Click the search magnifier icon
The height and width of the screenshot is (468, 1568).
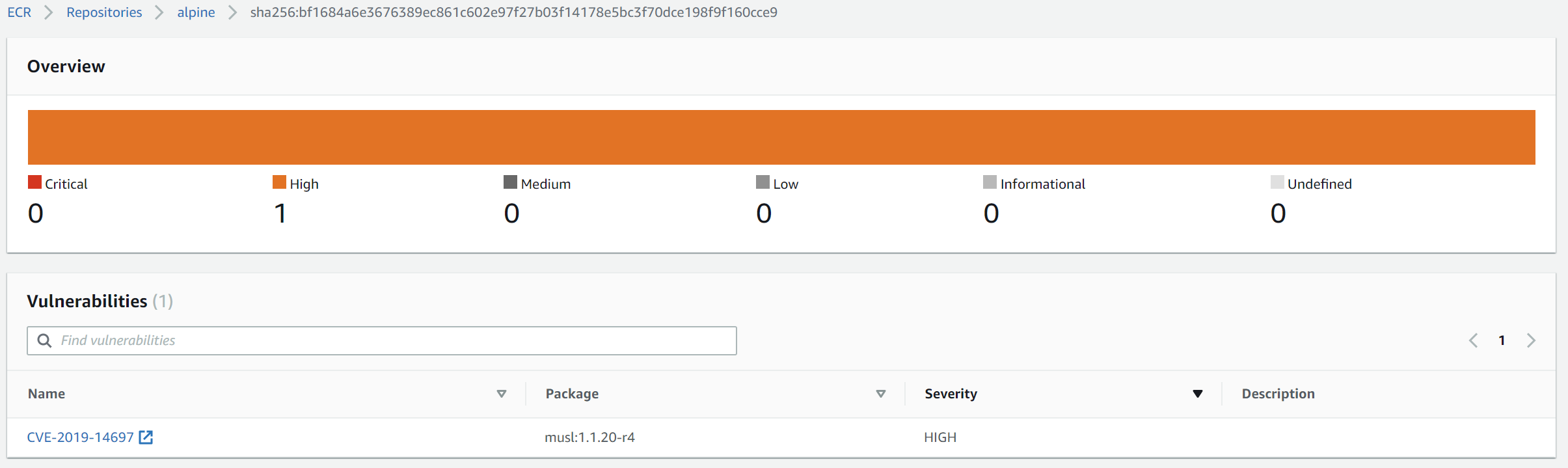point(44,340)
